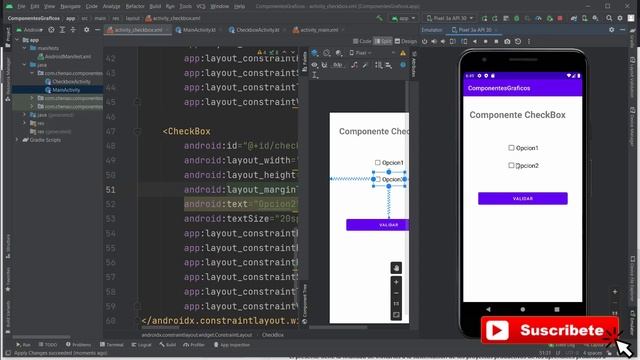Click the IDE settings gear in top toolbar

coord(620,18)
